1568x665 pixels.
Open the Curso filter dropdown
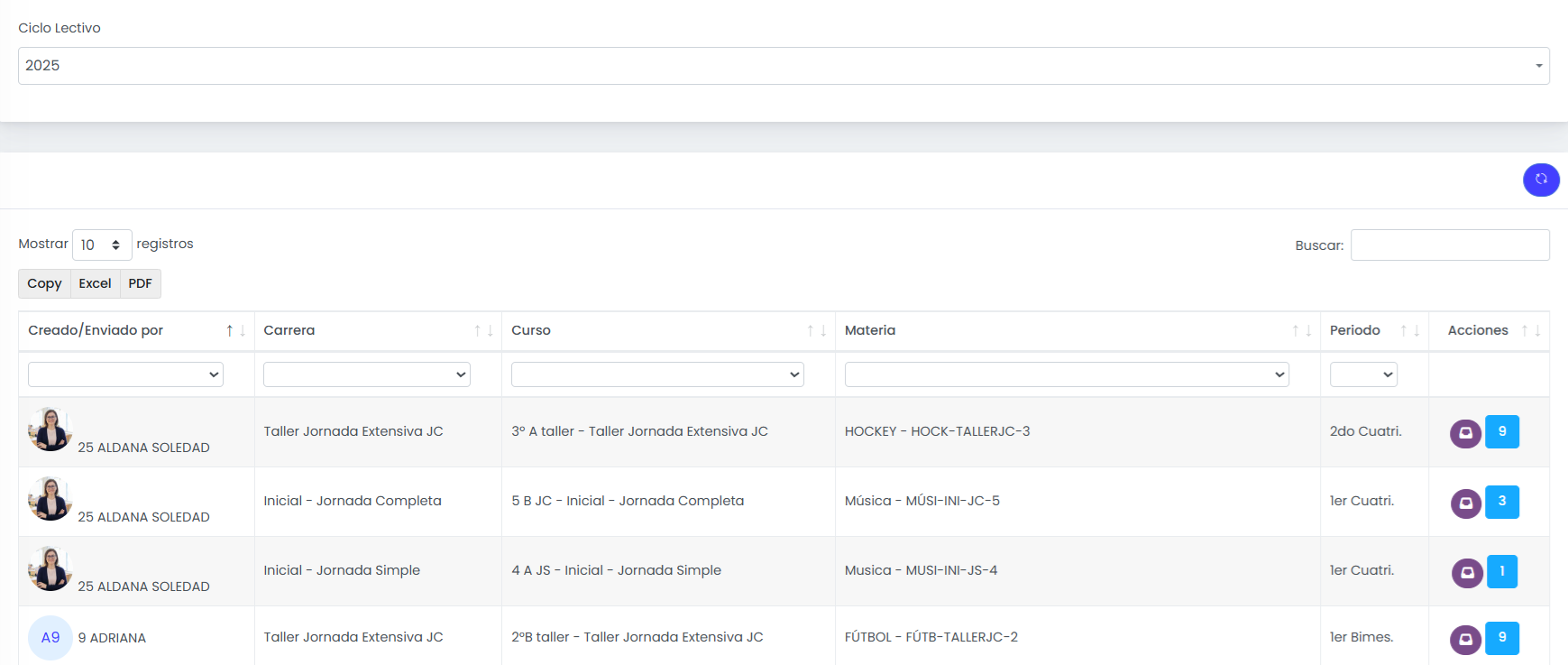tap(657, 374)
